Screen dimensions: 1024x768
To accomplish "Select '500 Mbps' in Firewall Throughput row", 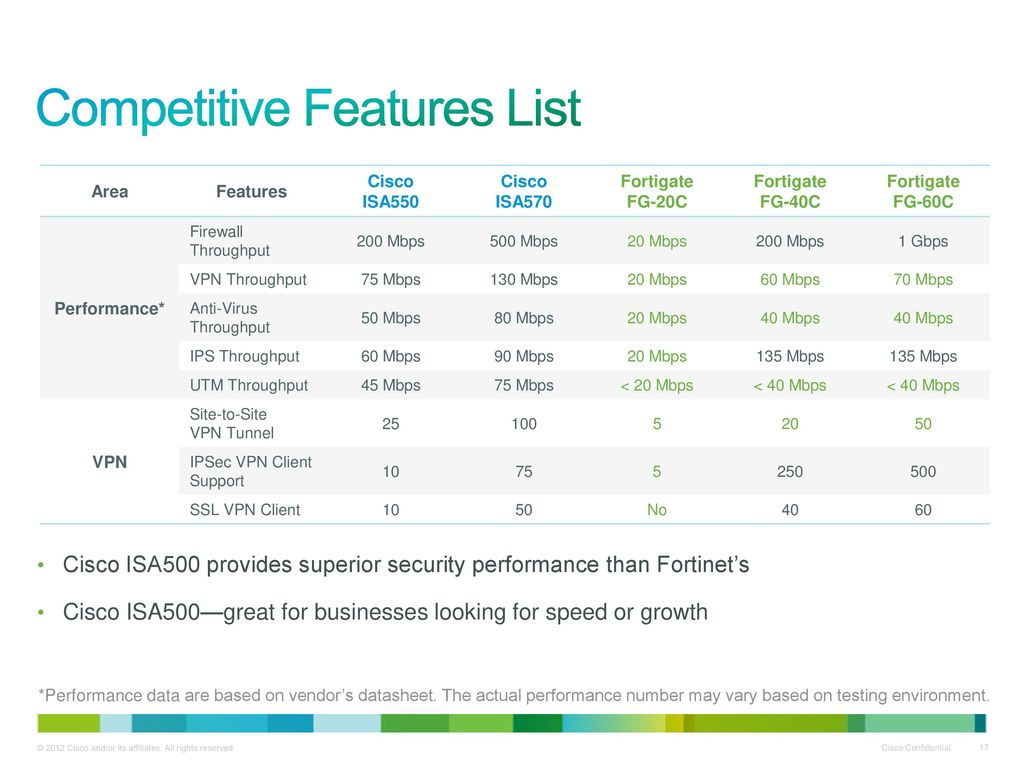I will click(524, 241).
